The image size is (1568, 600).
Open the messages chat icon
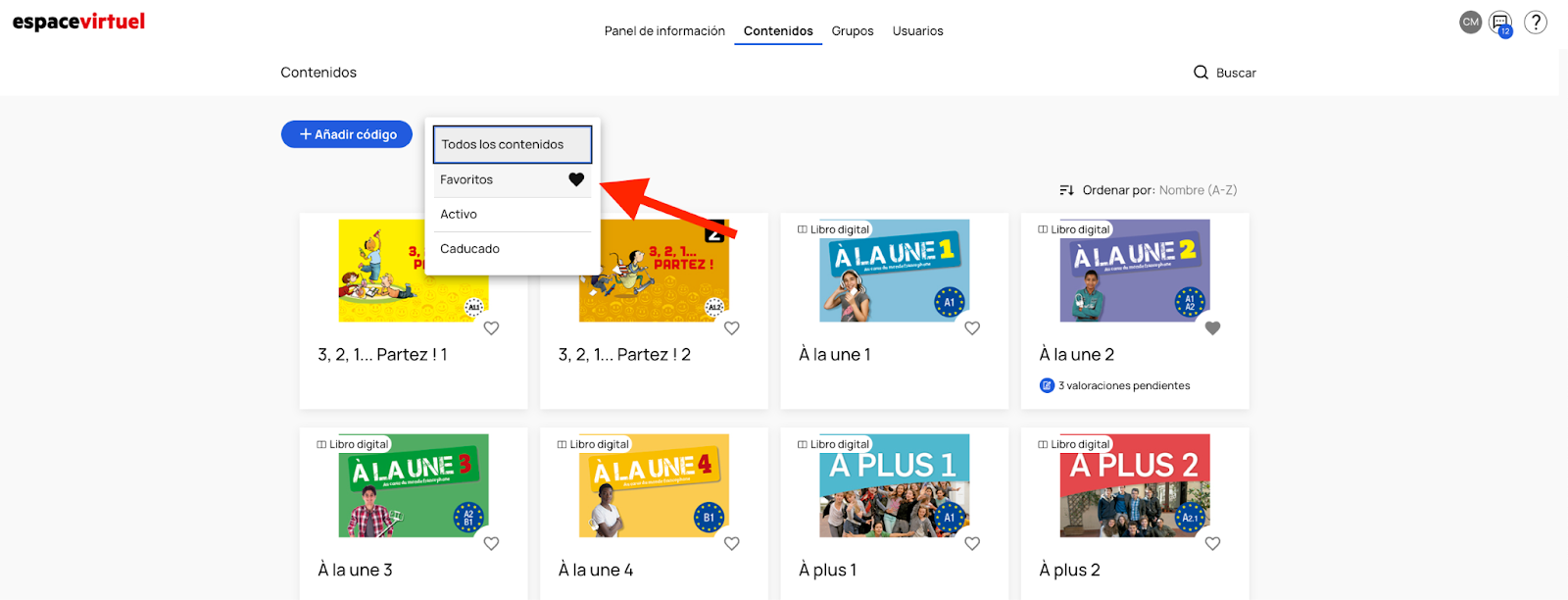tap(1500, 23)
